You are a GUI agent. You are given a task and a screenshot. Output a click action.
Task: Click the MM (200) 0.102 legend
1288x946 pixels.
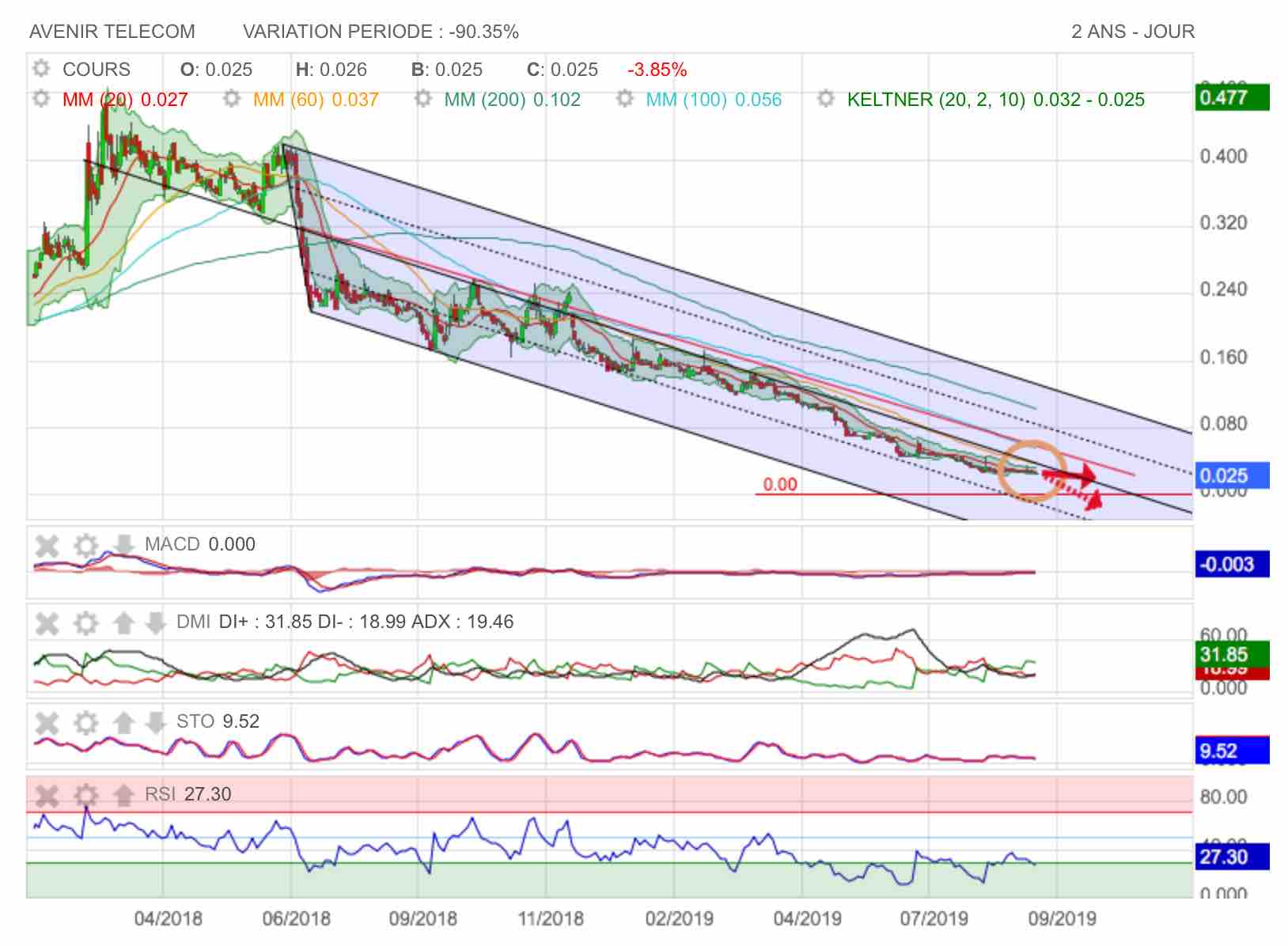click(x=512, y=100)
